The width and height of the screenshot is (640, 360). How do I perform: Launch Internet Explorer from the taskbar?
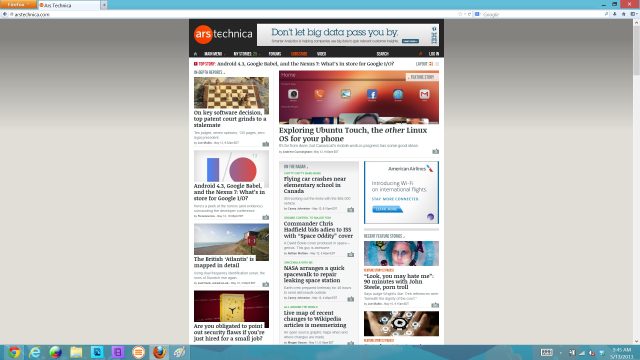pyautogui.click(x=35, y=352)
